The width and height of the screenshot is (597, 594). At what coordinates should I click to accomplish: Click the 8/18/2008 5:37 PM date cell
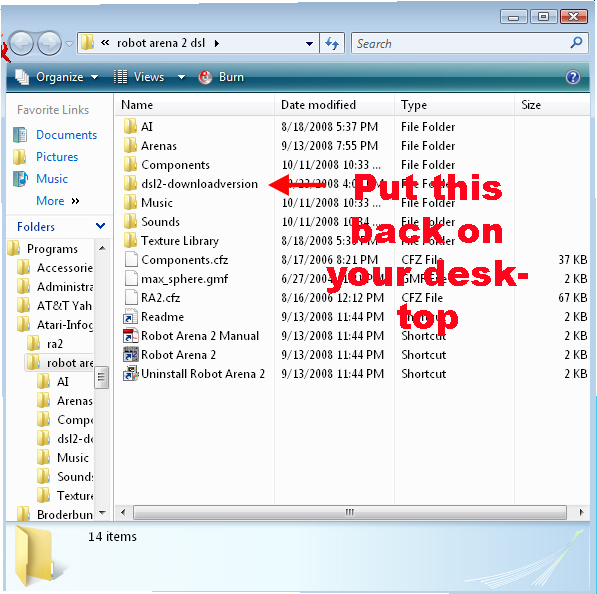329,126
